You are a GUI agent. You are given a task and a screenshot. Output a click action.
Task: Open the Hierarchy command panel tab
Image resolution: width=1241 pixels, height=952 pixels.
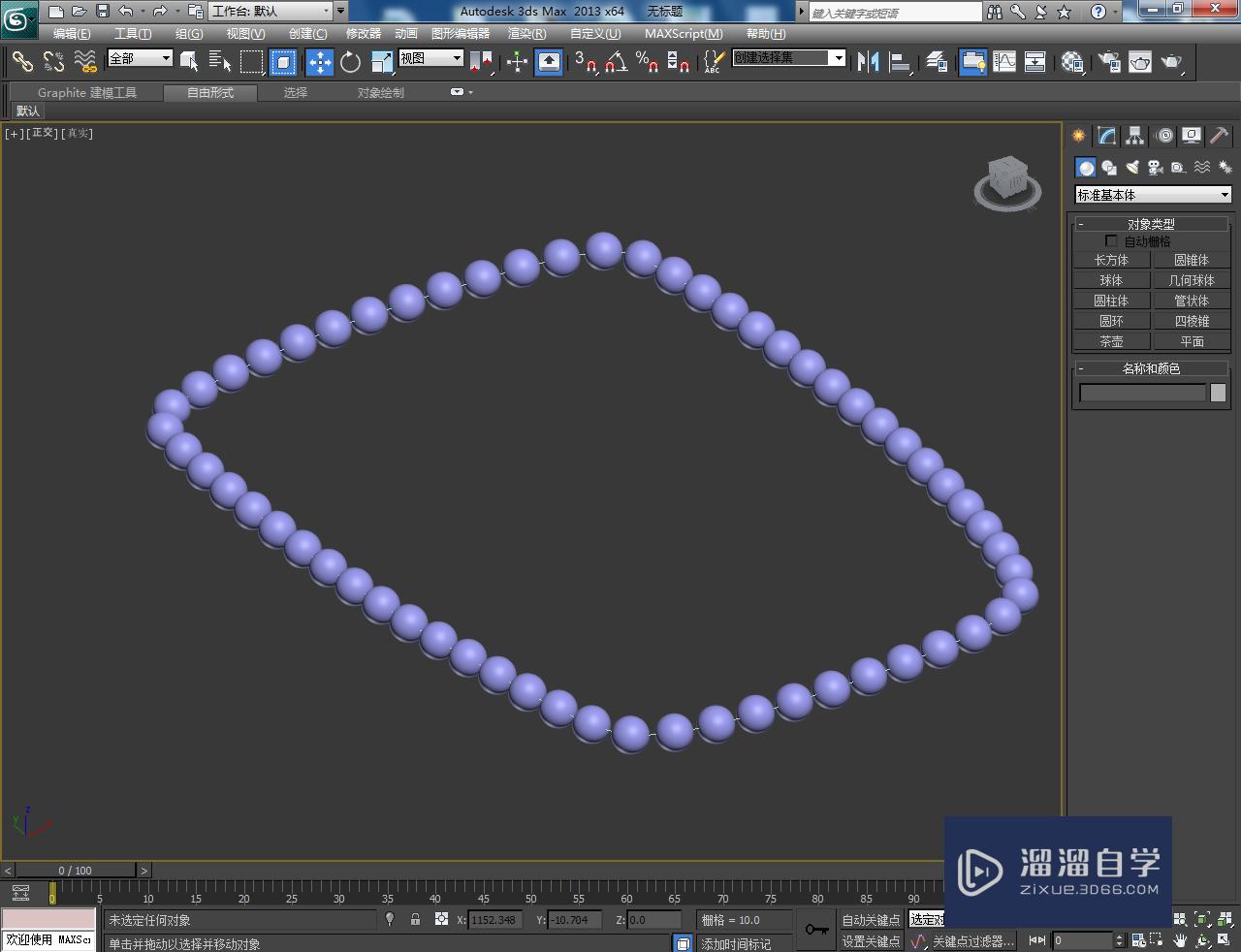click(1134, 136)
